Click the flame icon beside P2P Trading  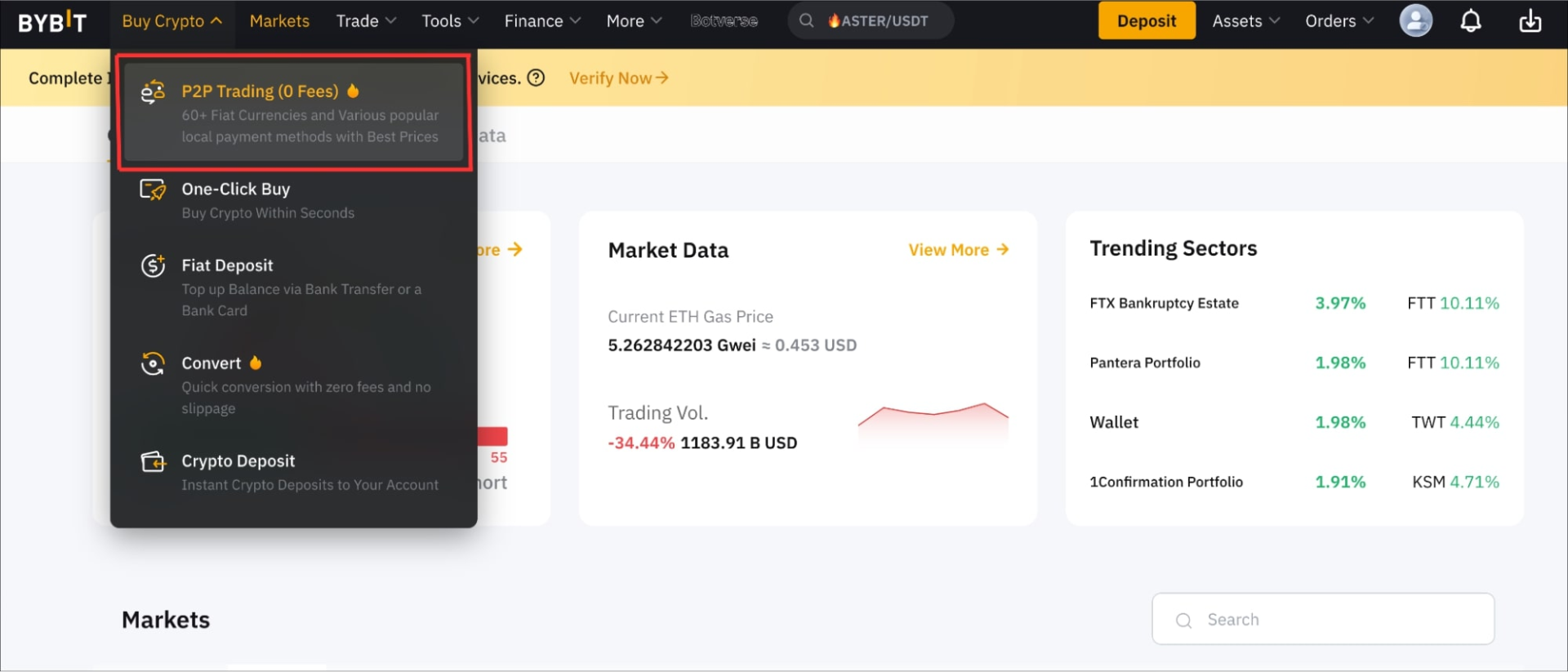pos(353,91)
